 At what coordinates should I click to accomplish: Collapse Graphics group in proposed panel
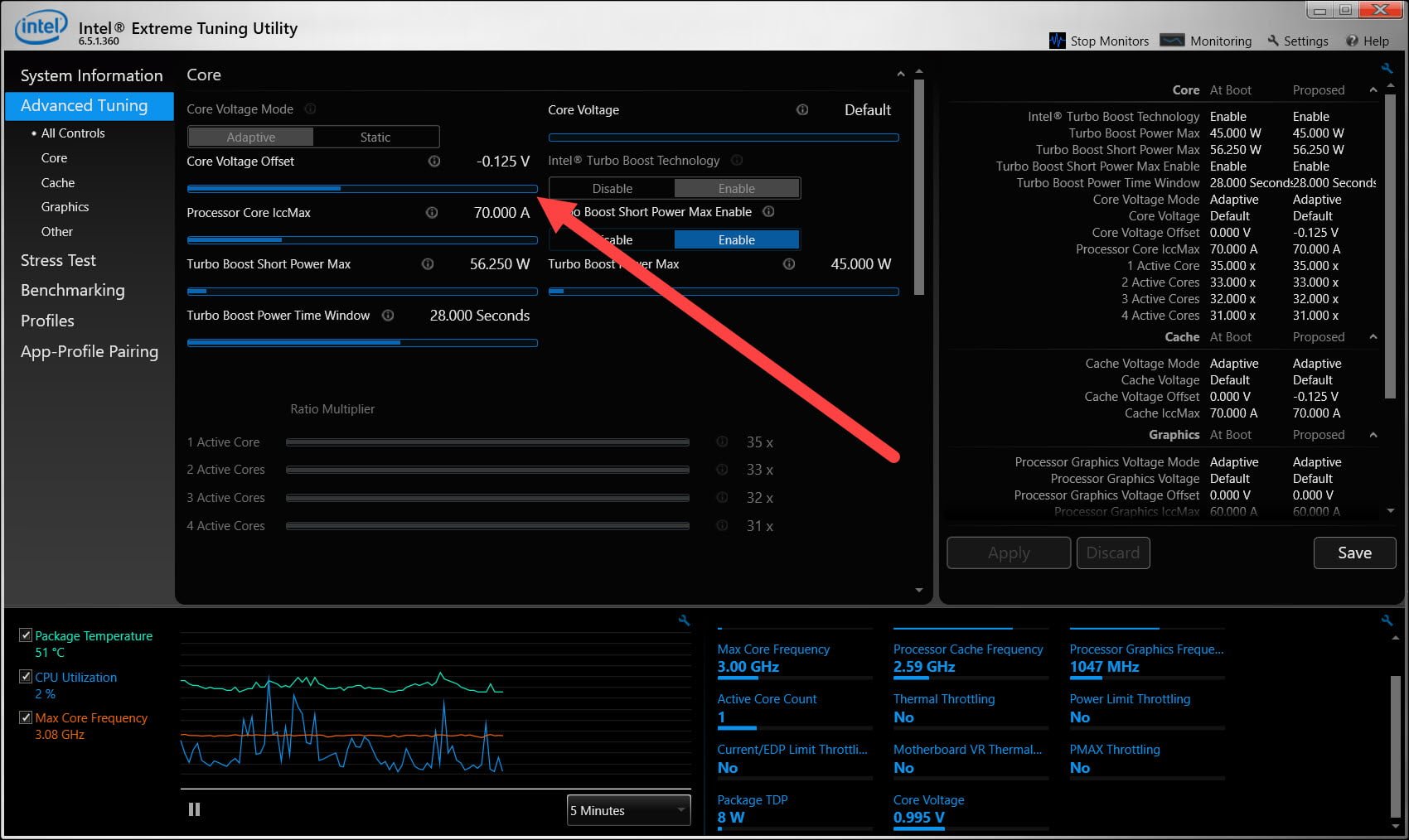pos(1373,434)
